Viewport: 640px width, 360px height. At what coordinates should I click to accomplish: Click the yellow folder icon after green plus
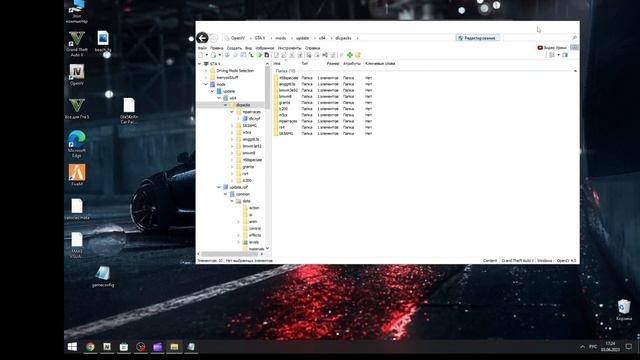click(358, 55)
